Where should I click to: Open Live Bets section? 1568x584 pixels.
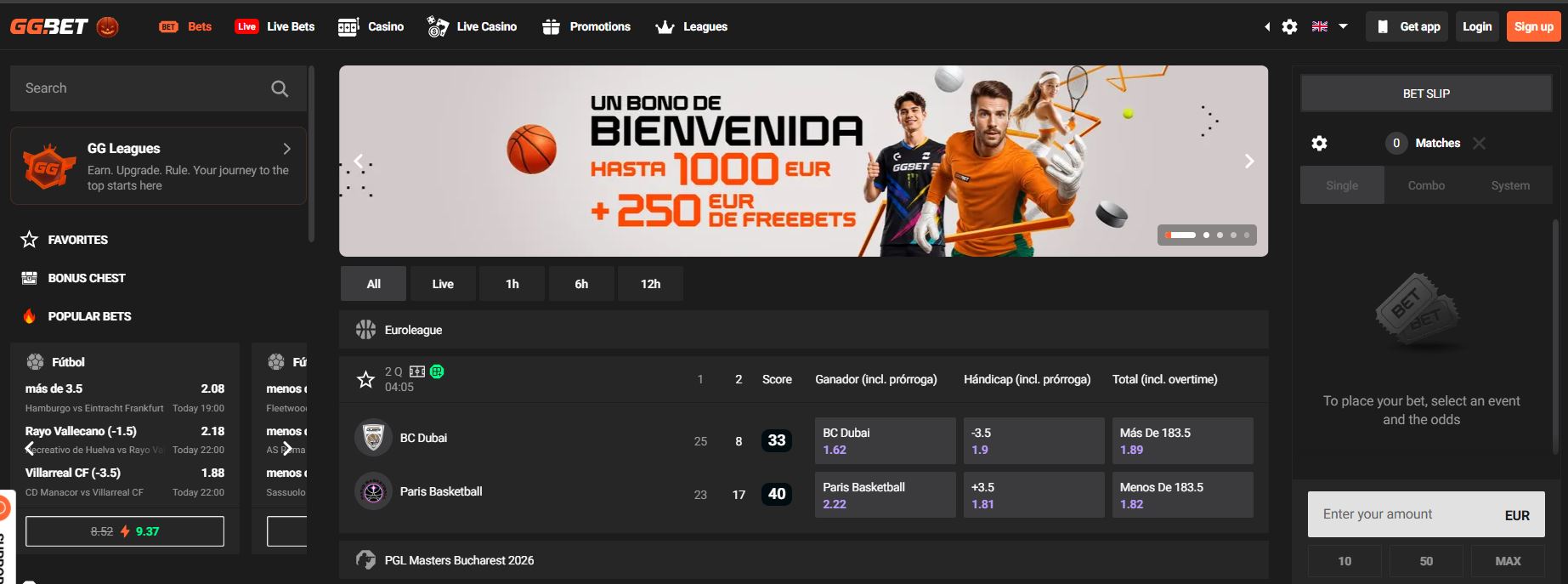[x=275, y=26]
